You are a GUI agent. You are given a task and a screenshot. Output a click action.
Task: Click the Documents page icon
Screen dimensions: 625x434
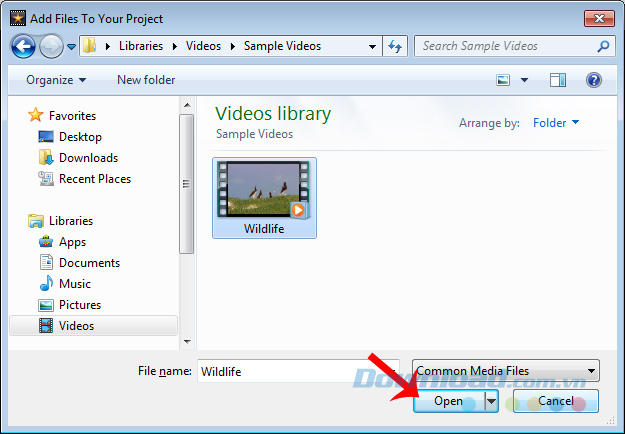(46, 262)
